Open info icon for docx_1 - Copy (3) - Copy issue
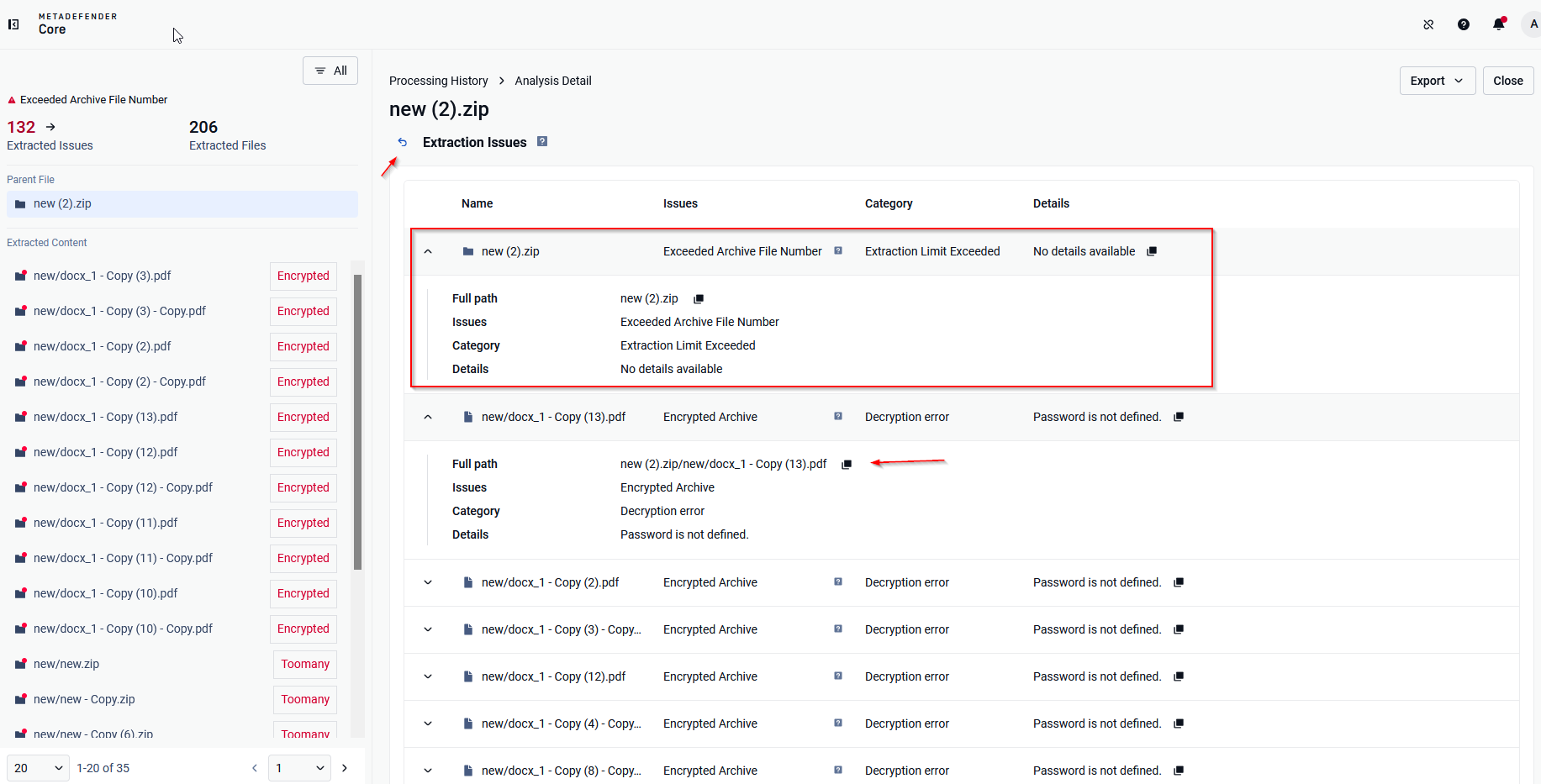The image size is (1541, 784). click(838, 629)
